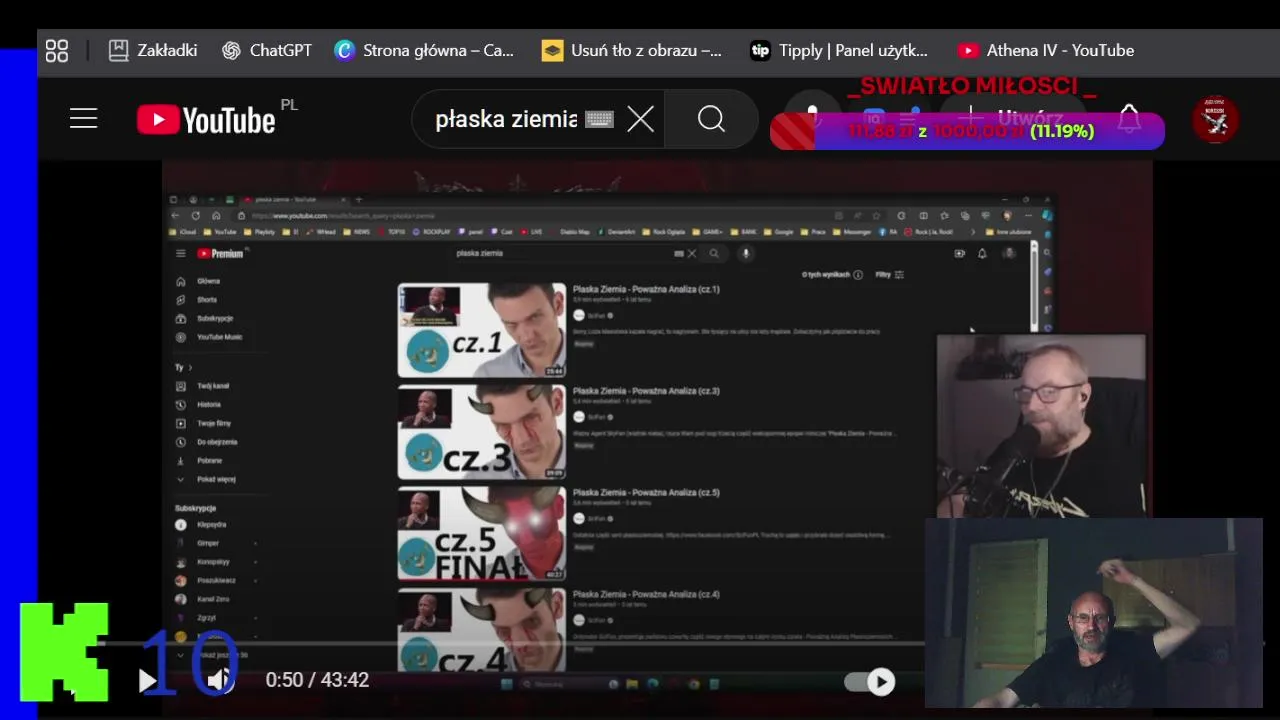Open the Gimper subscription in recording
This screenshot has height=720, width=1280.
207,543
